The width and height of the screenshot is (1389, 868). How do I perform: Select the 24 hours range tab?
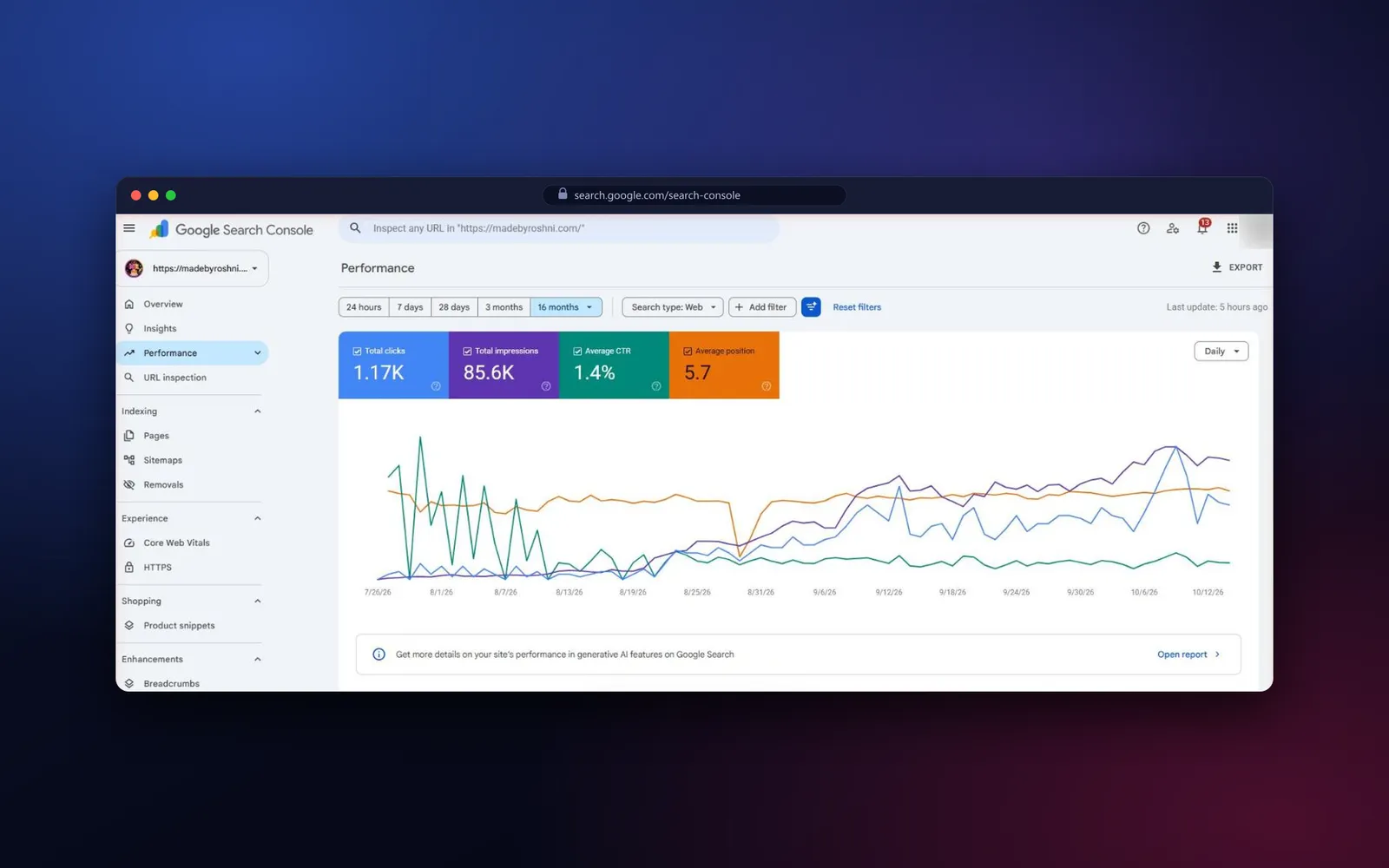[x=364, y=307]
